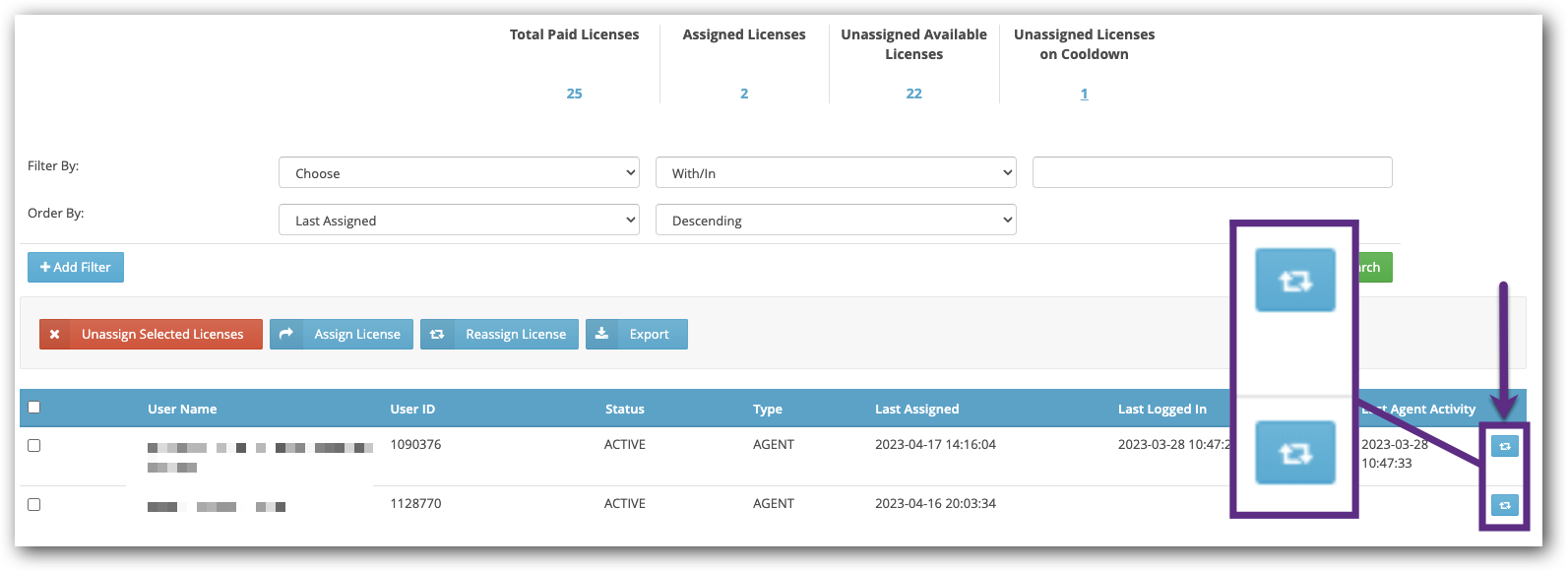Screen dimensions: 1568x571
Task: Click the Total Paid Licenses count 25
Action: (x=574, y=95)
